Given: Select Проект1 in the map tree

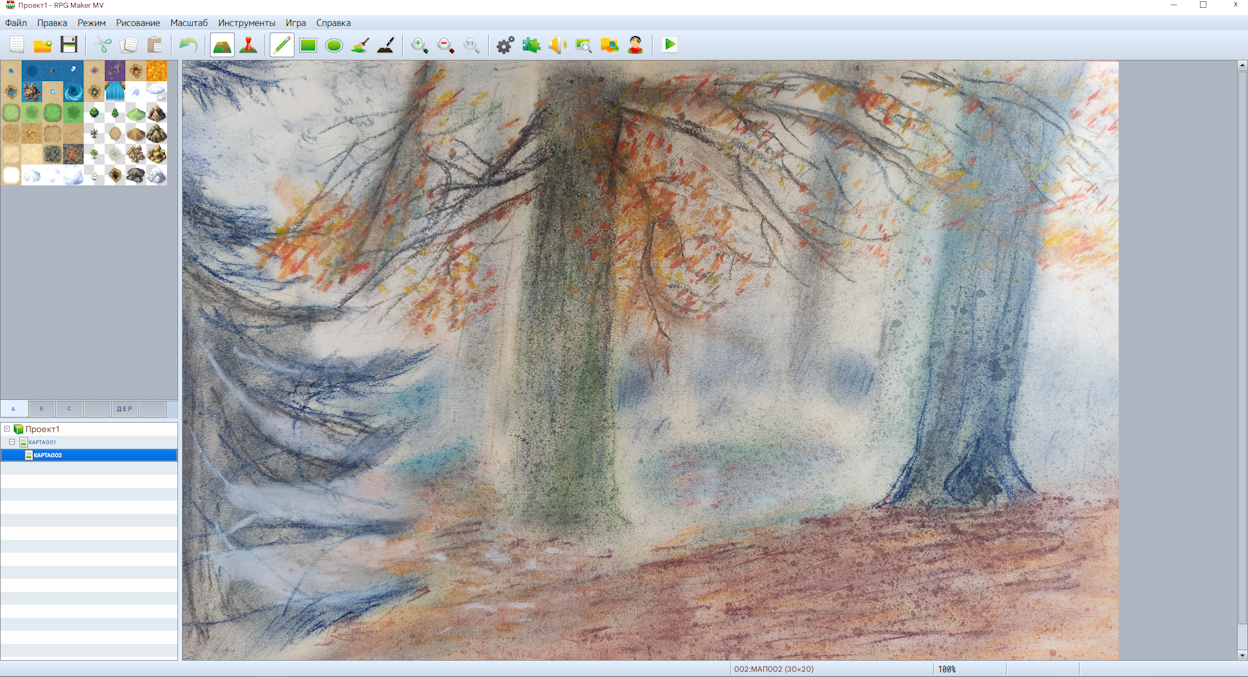Looking at the screenshot, I should [x=42, y=429].
